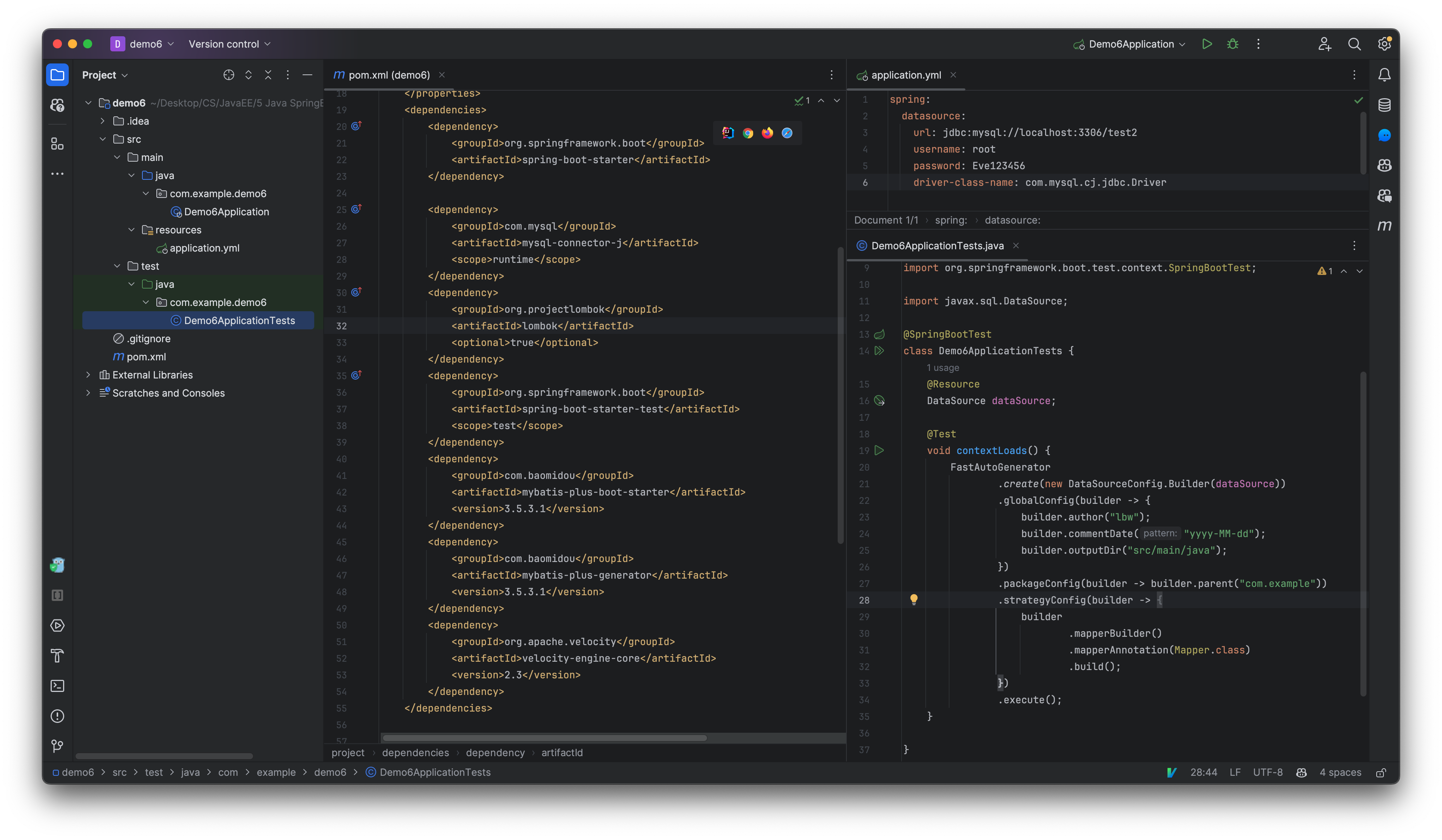This screenshot has height=840, width=1442.
Task: Start debugging with the bug icon
Action: (1232, 43)
